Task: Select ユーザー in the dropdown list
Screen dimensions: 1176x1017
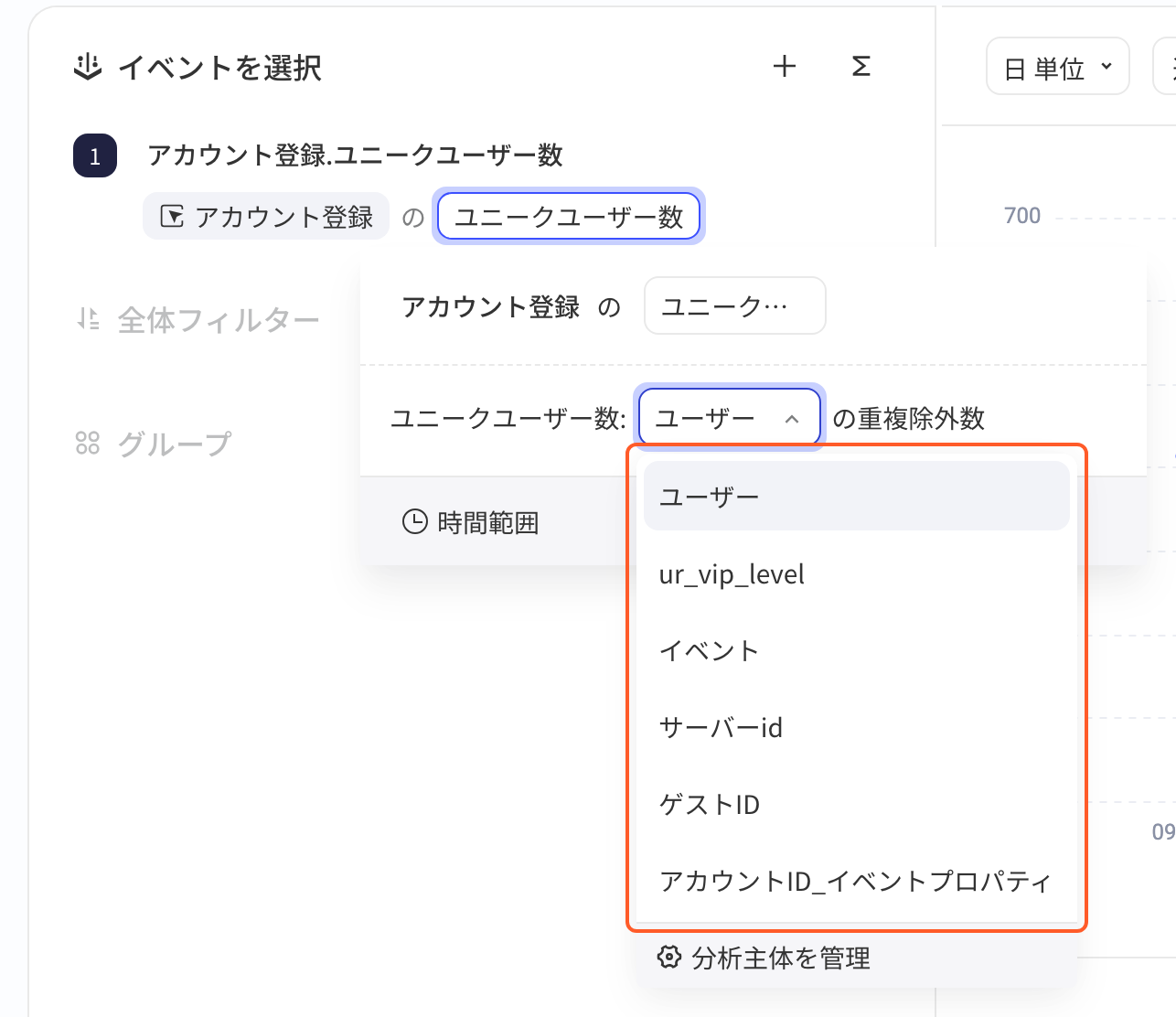Action: click(857, 497)
